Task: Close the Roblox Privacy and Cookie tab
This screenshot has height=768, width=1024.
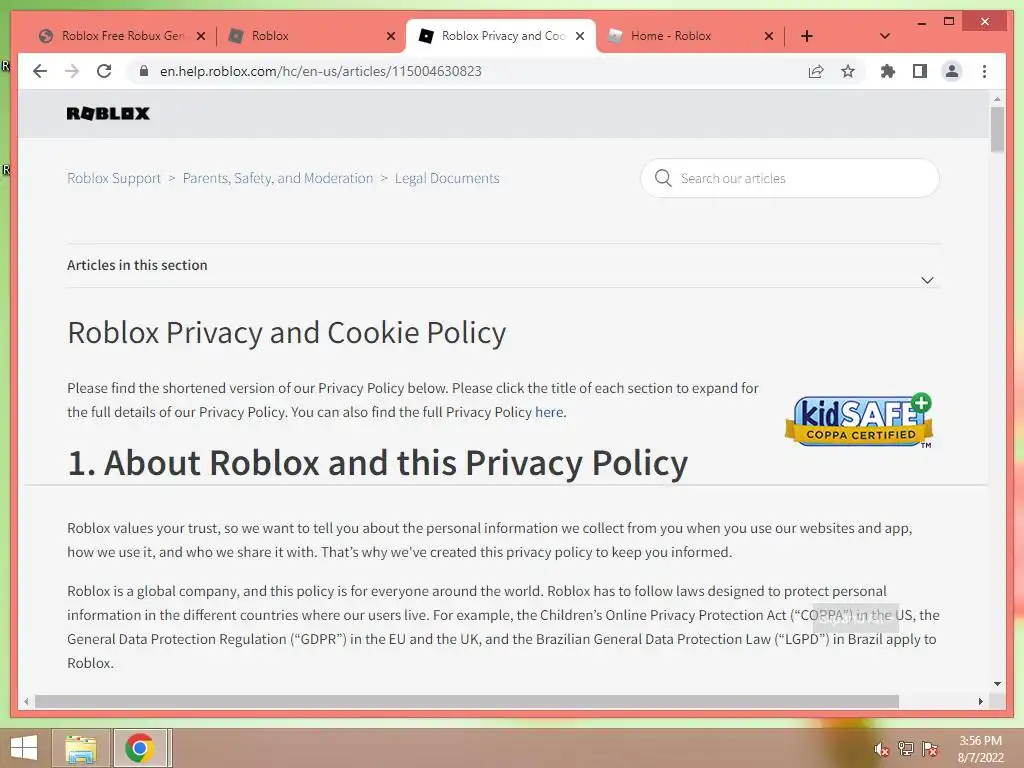Action: pyautogui.click(x=580, y=36)
